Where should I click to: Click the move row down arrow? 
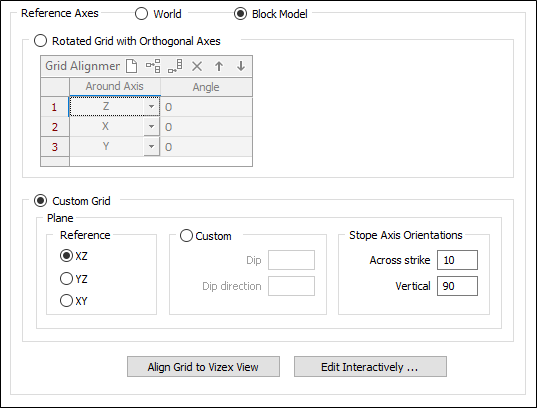coord(241,66)
